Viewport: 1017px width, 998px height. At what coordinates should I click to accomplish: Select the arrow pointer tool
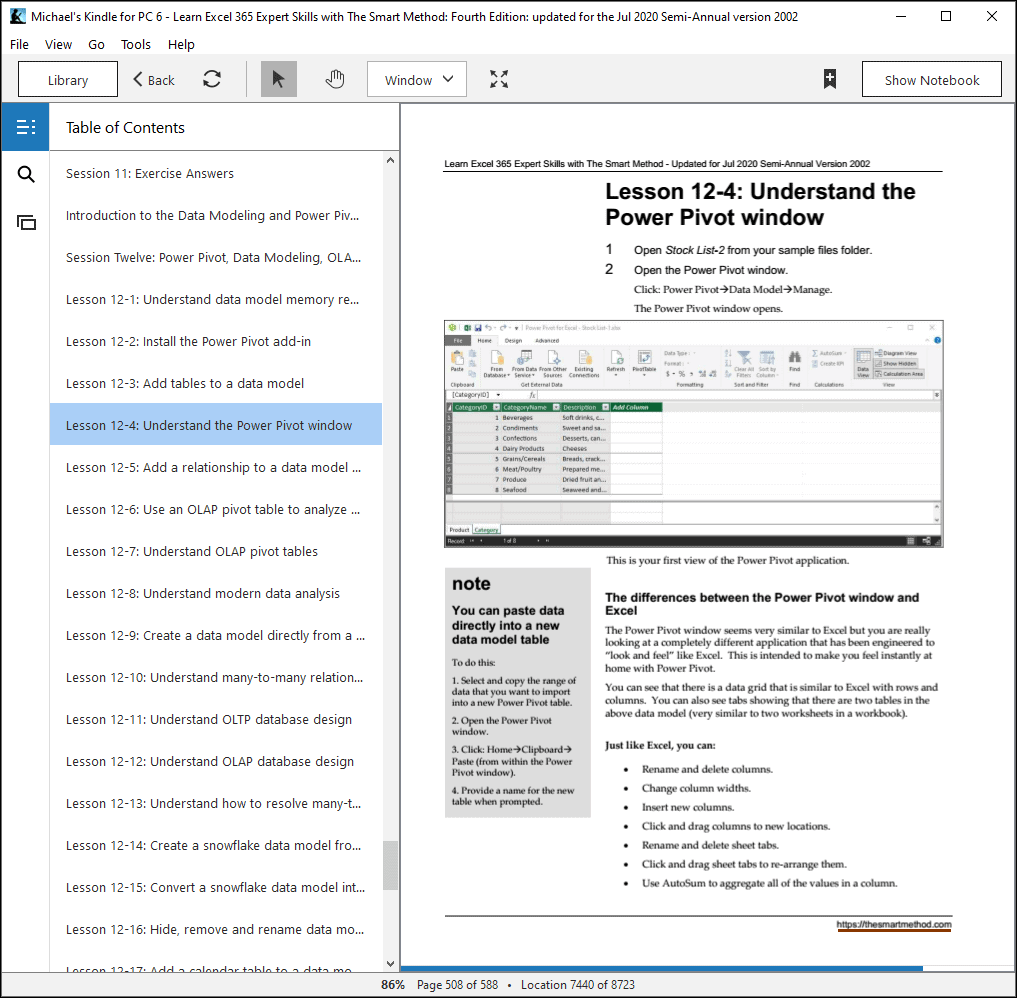point(278,79)
